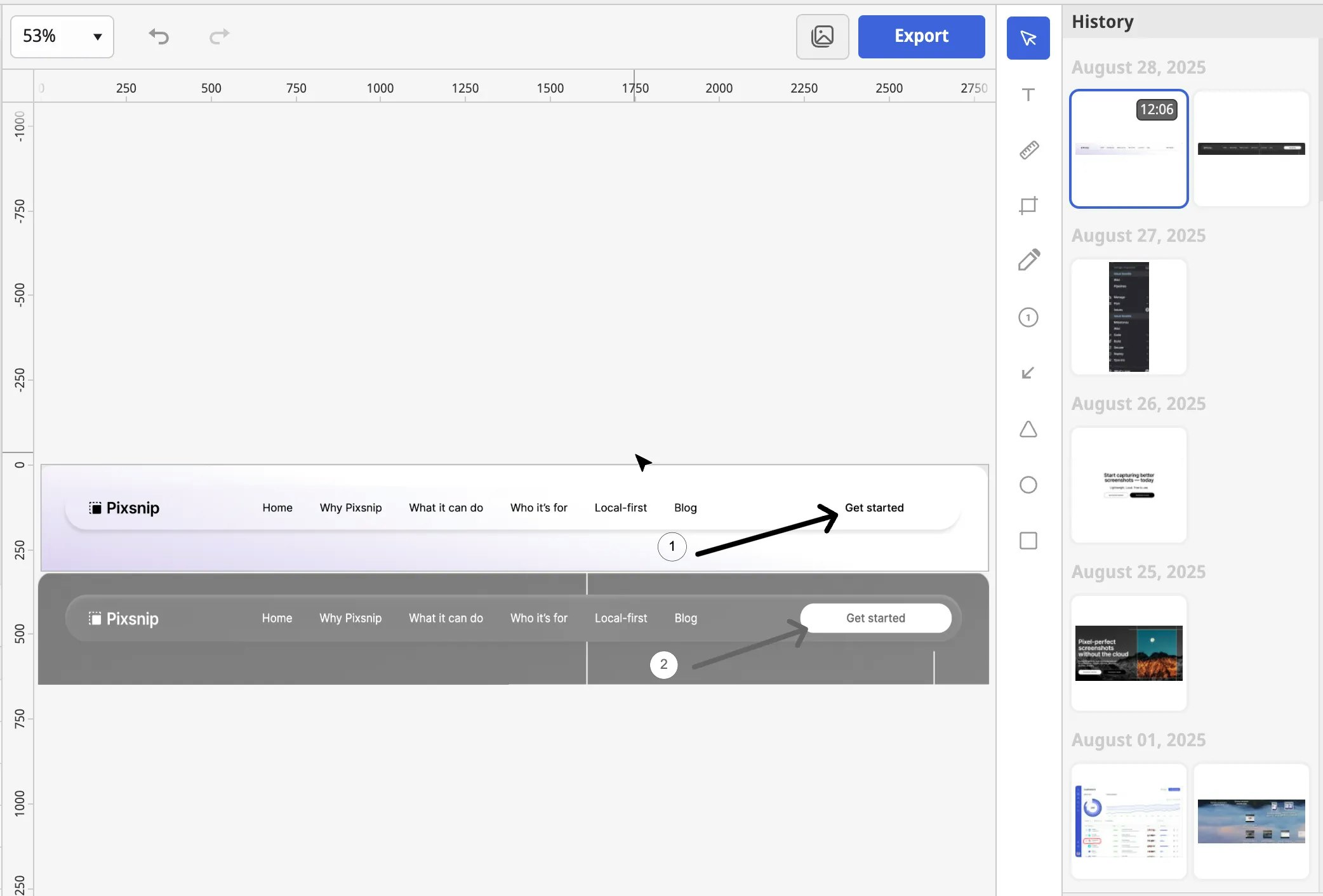Click the undo arrow
Screen dimensions: 1323x896
click(x=159, y=36)
